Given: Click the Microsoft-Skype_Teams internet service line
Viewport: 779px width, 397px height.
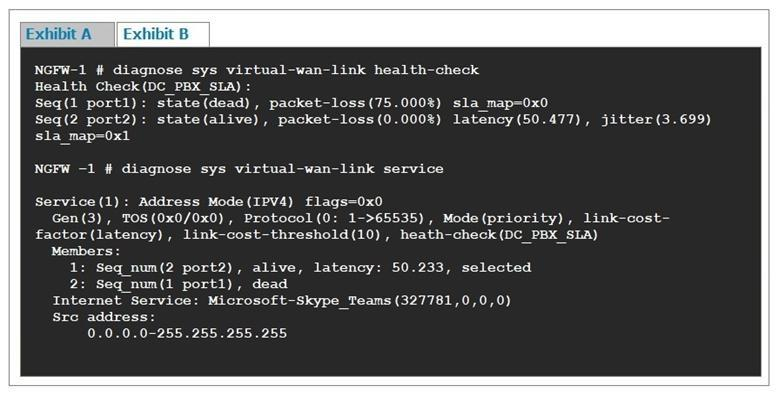Looking at the screenshot, I should 282,301.
